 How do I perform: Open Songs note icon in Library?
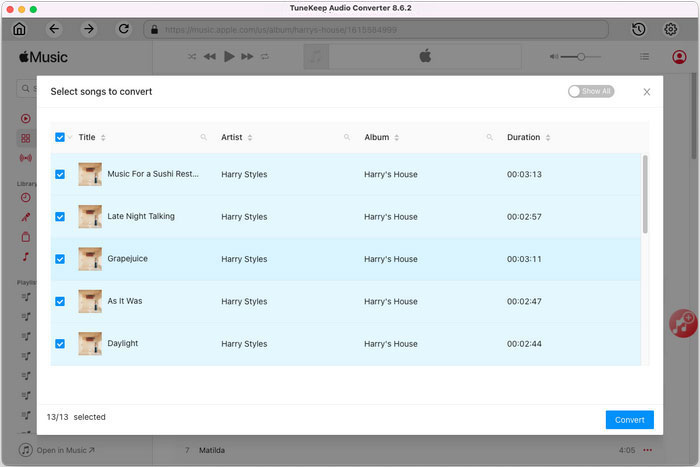[26, 256]
